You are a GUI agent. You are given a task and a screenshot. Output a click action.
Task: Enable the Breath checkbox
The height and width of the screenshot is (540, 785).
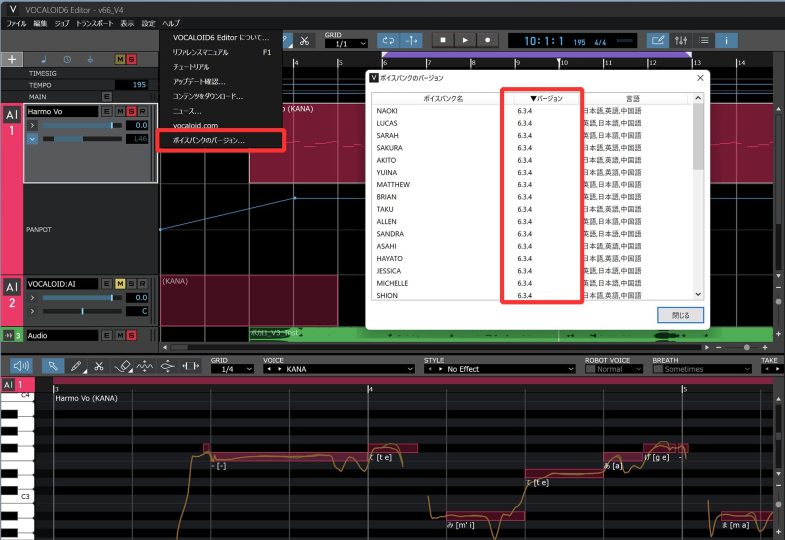click(658, 369)
